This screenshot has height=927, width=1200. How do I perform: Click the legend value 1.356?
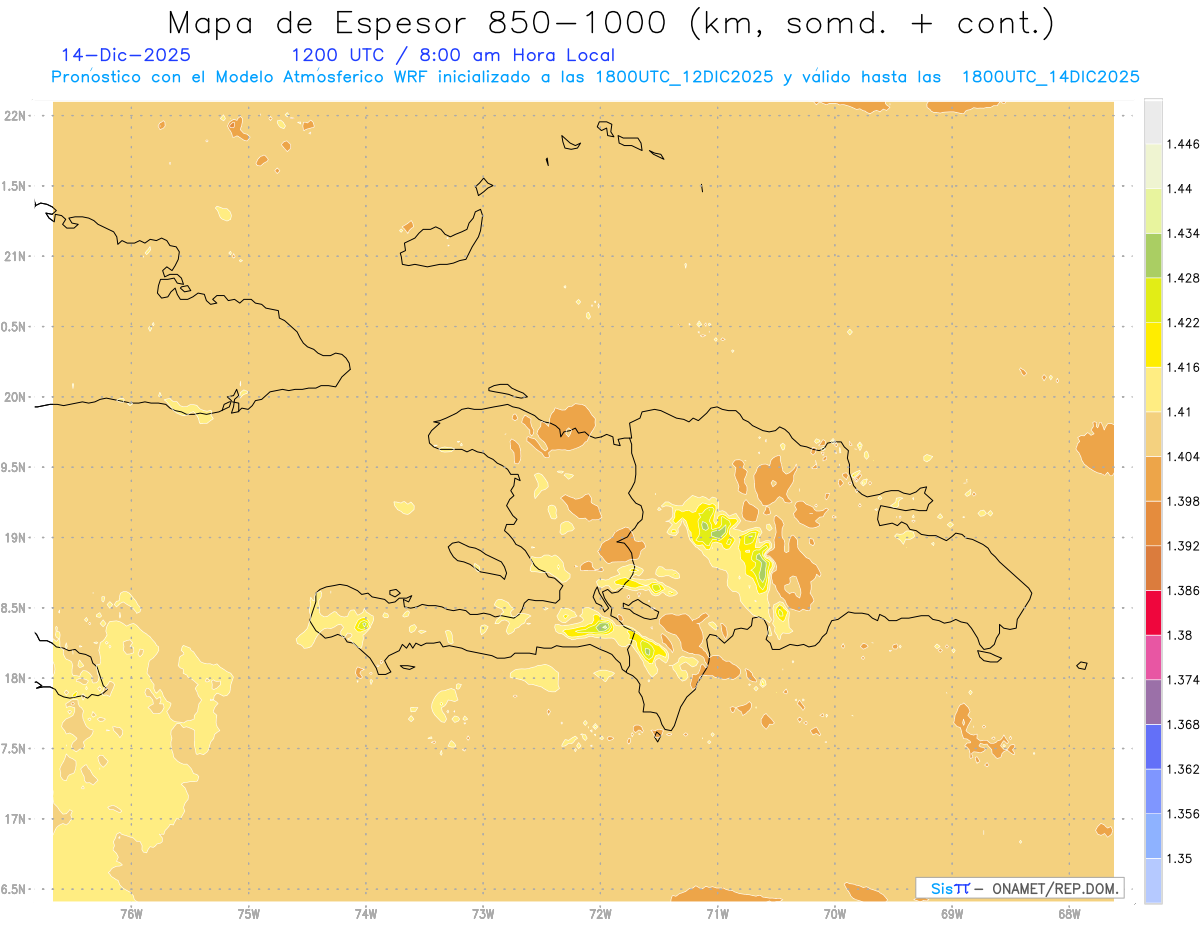coord(1182,813)
